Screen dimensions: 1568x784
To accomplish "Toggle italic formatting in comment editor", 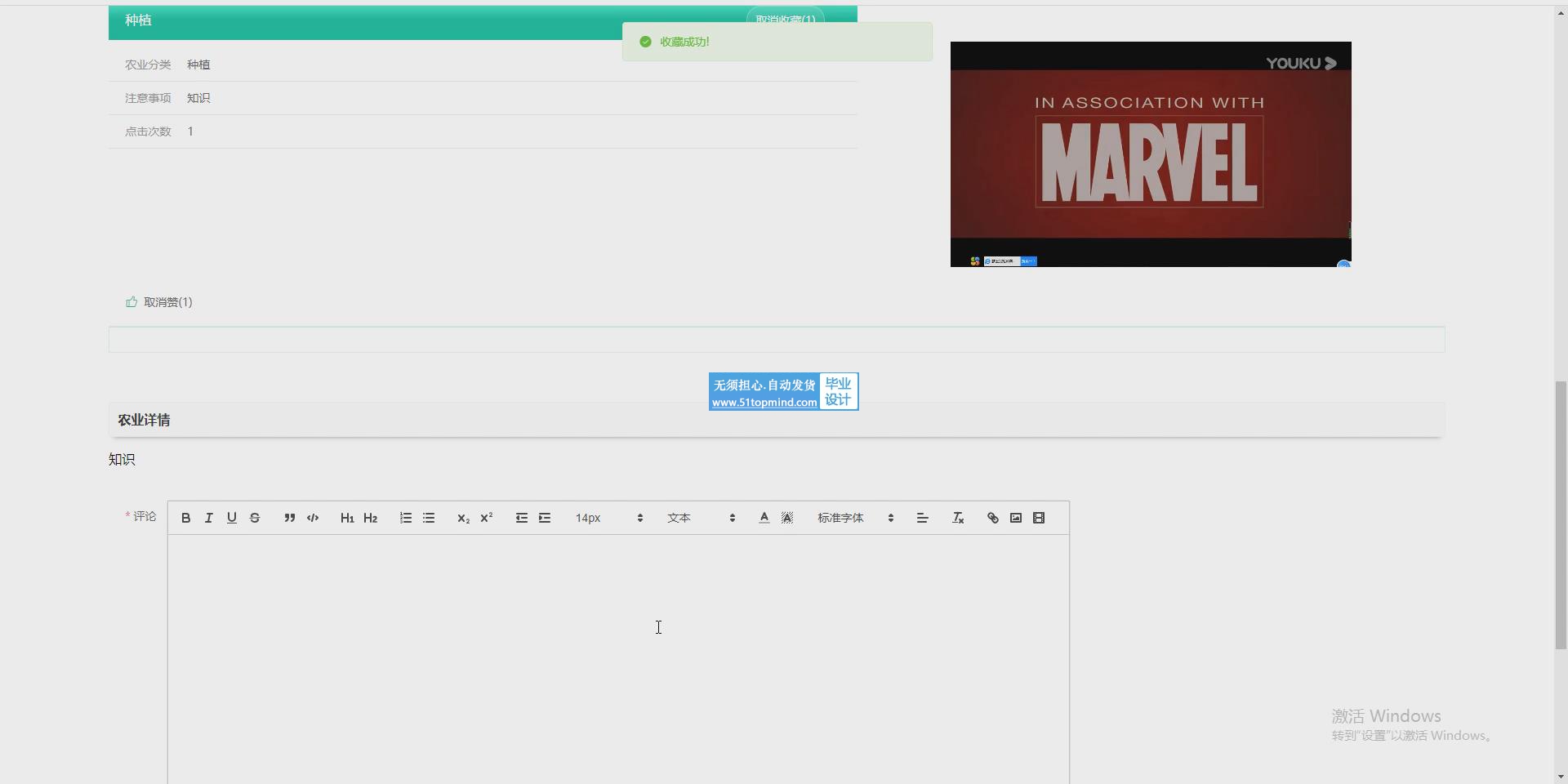I will click(x=209, y=518).
